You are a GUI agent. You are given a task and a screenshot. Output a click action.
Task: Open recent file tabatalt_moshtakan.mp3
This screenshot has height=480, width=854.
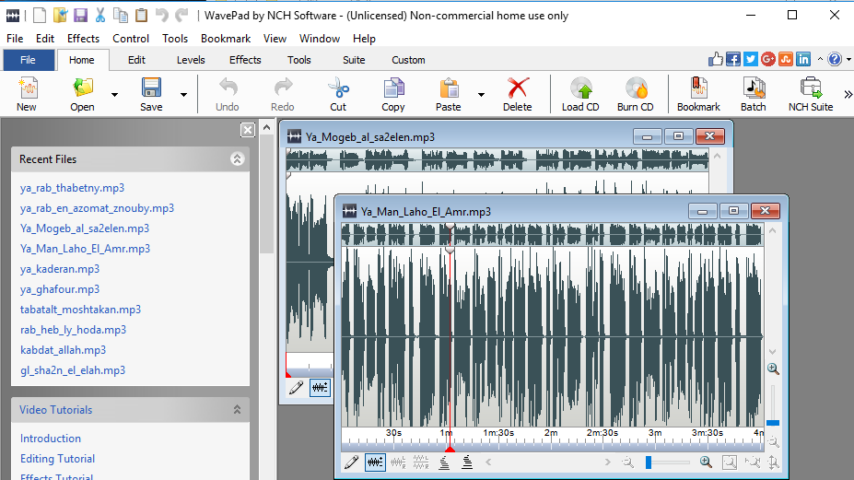(81, 309)
